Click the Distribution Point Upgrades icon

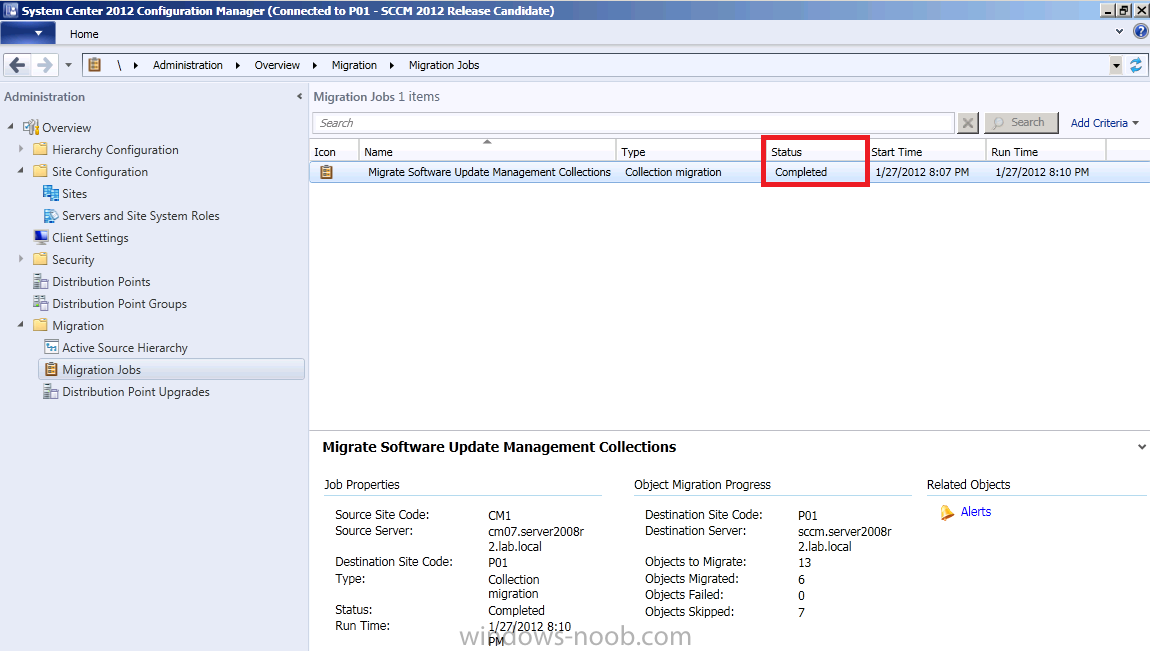[51, 391]
